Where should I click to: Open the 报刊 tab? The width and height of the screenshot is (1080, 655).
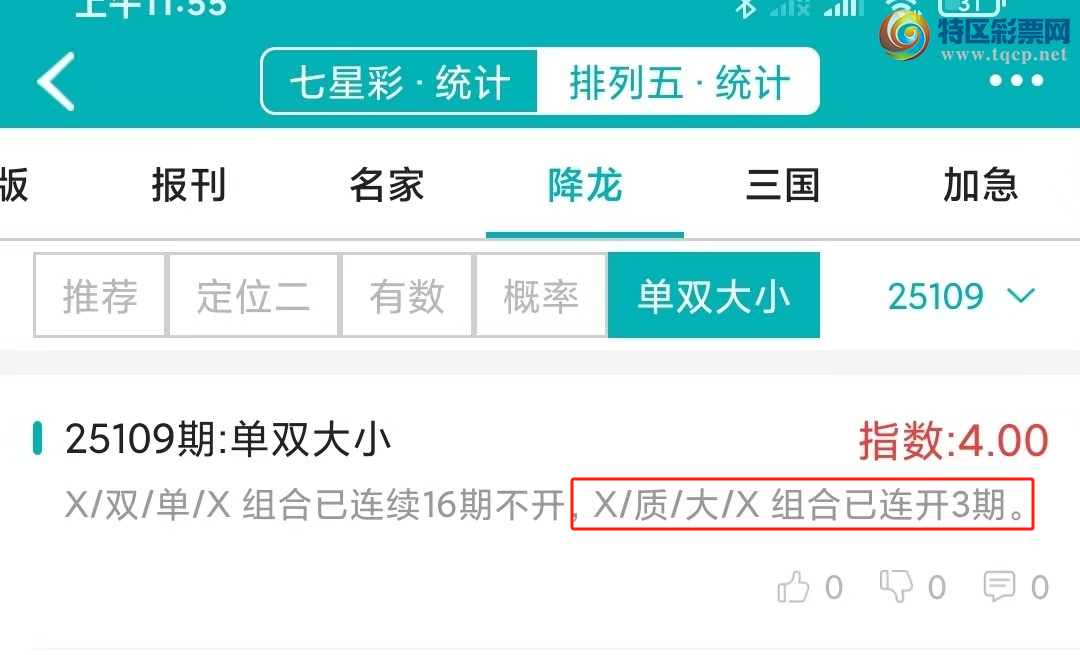point(189,185)
